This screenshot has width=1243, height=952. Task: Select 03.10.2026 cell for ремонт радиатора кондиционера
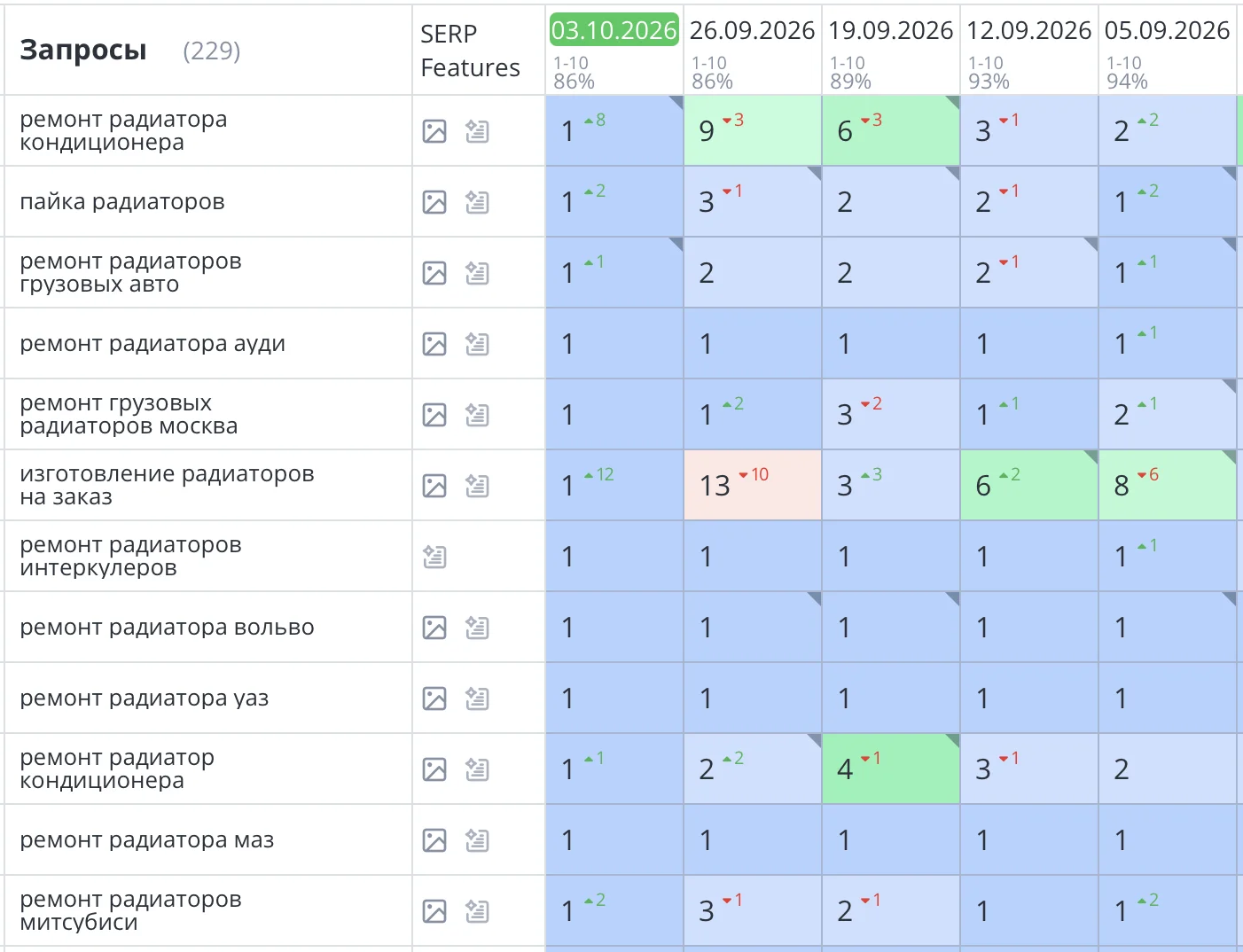point(614,130)
